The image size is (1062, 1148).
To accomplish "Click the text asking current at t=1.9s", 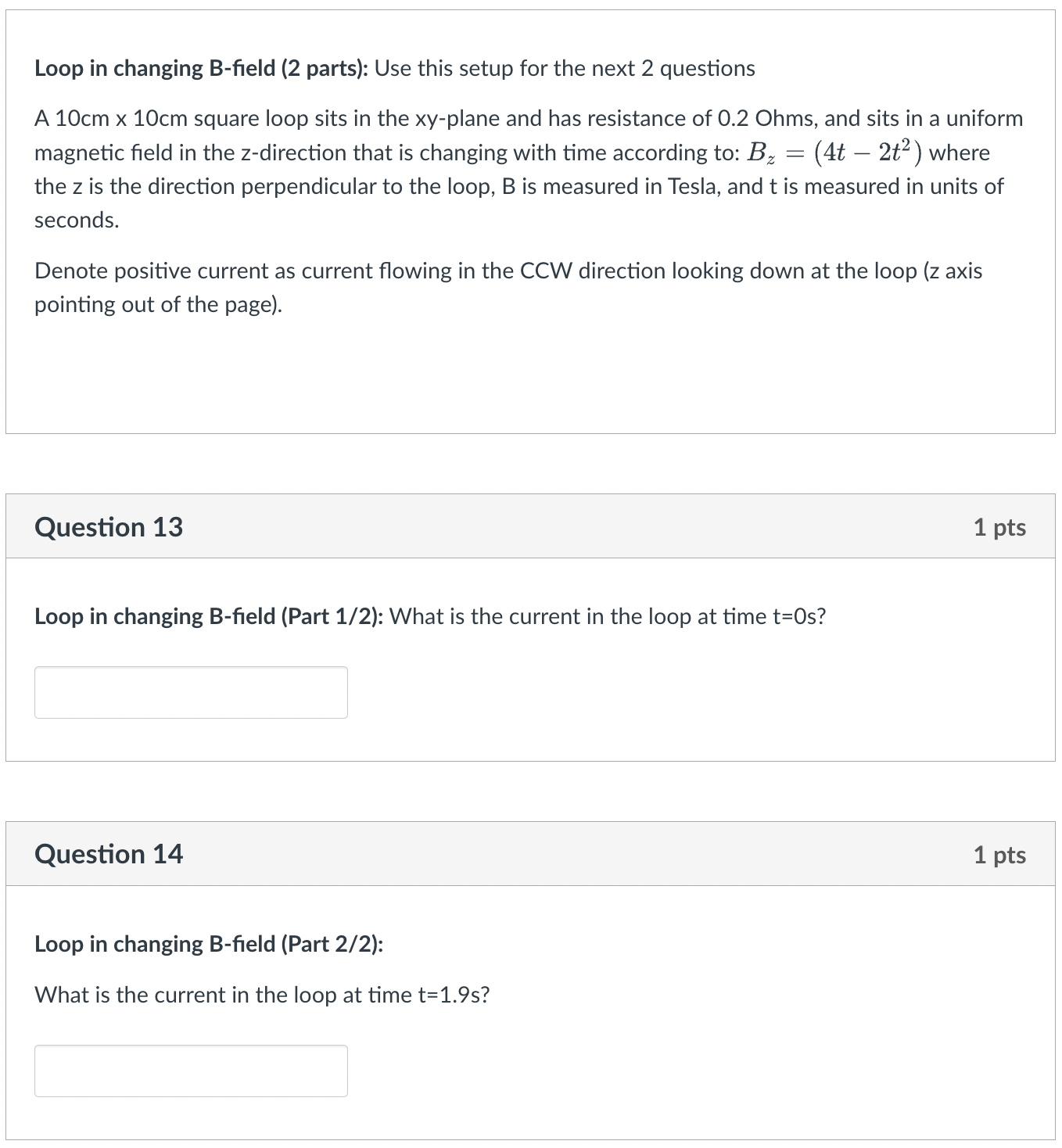I will (261, 995).
